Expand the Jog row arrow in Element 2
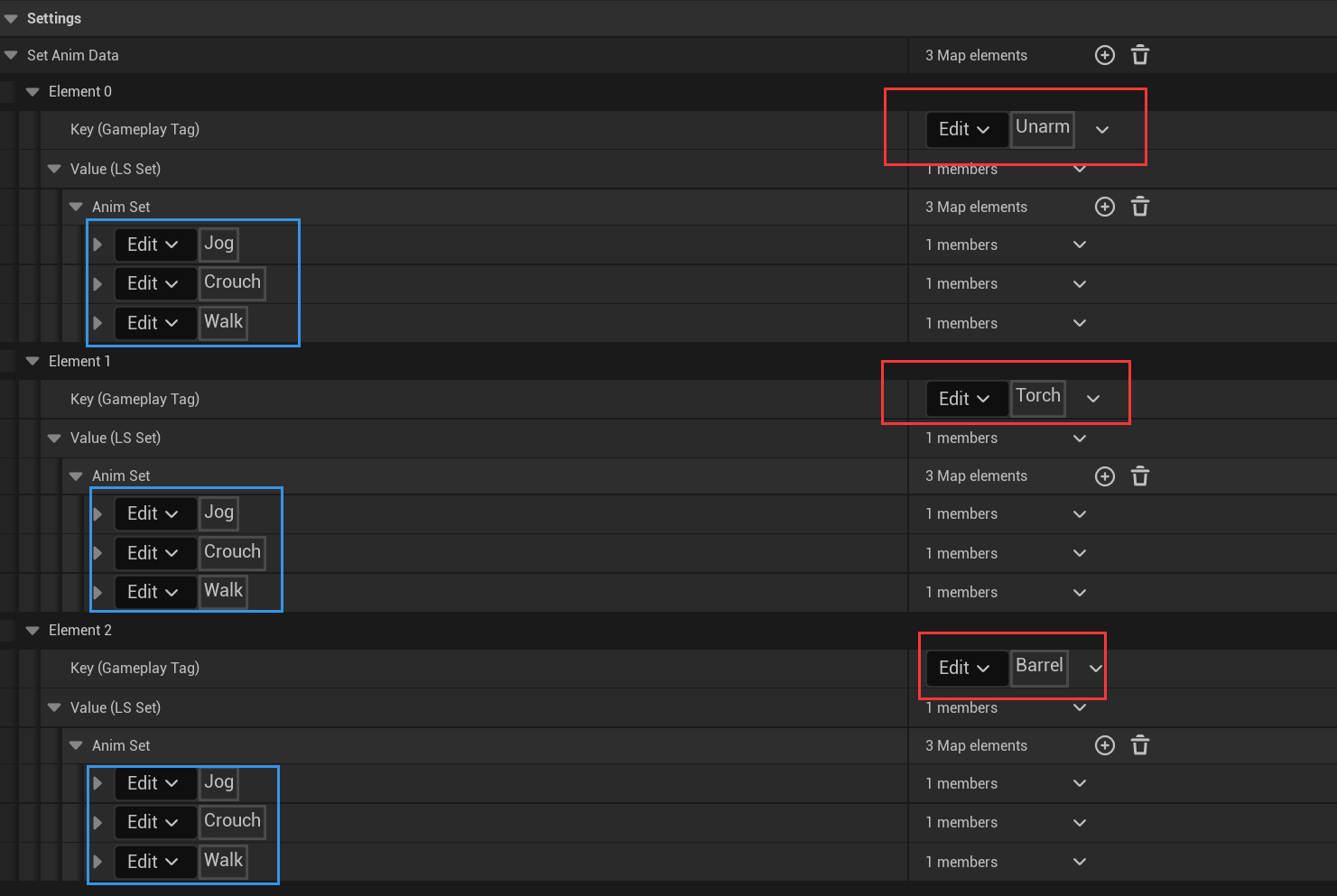 (x=97, y=783)
